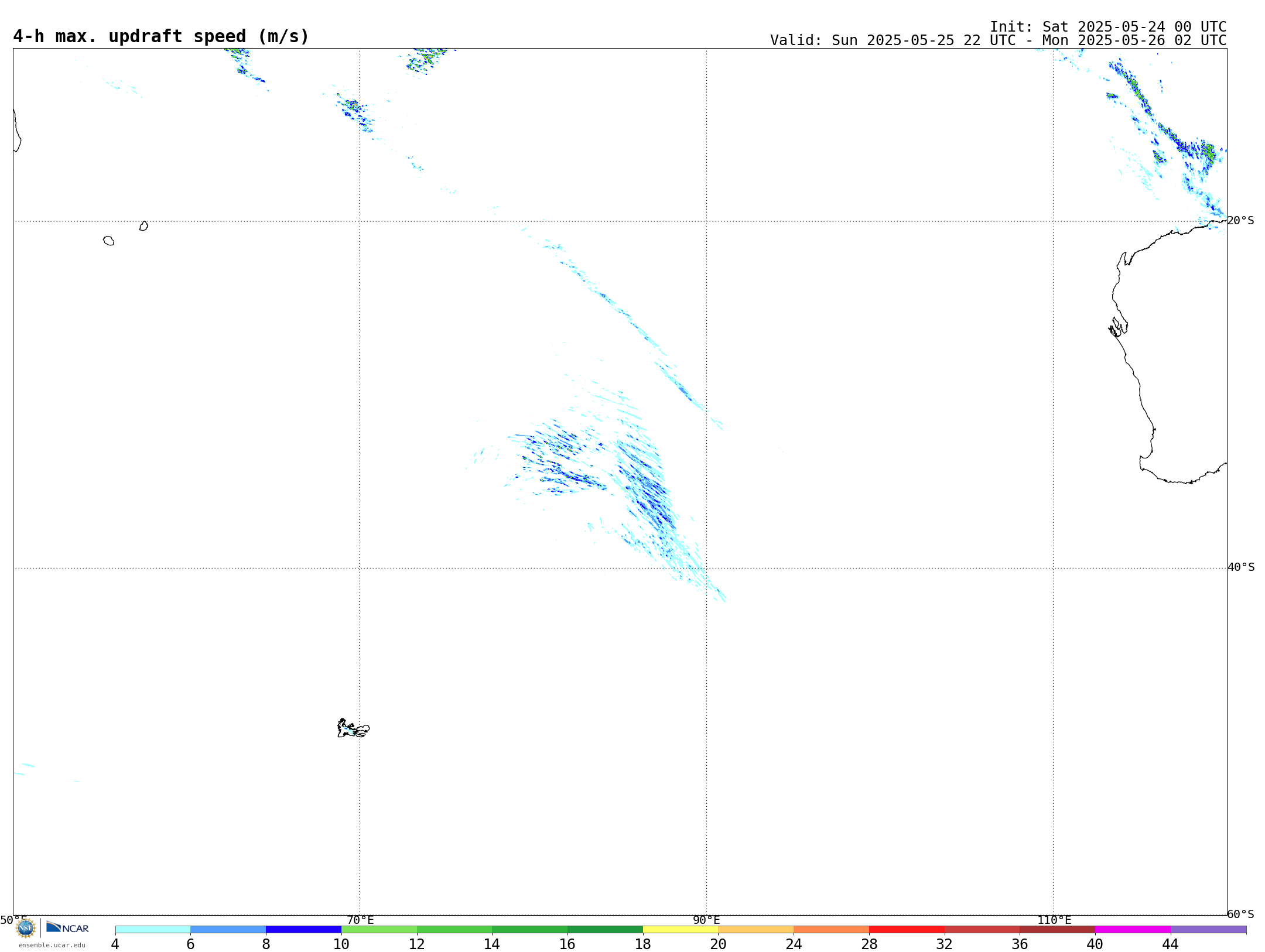Click the colorbar tick label 4
This screenshot has height=952, width=1265.
click(115, 944)
